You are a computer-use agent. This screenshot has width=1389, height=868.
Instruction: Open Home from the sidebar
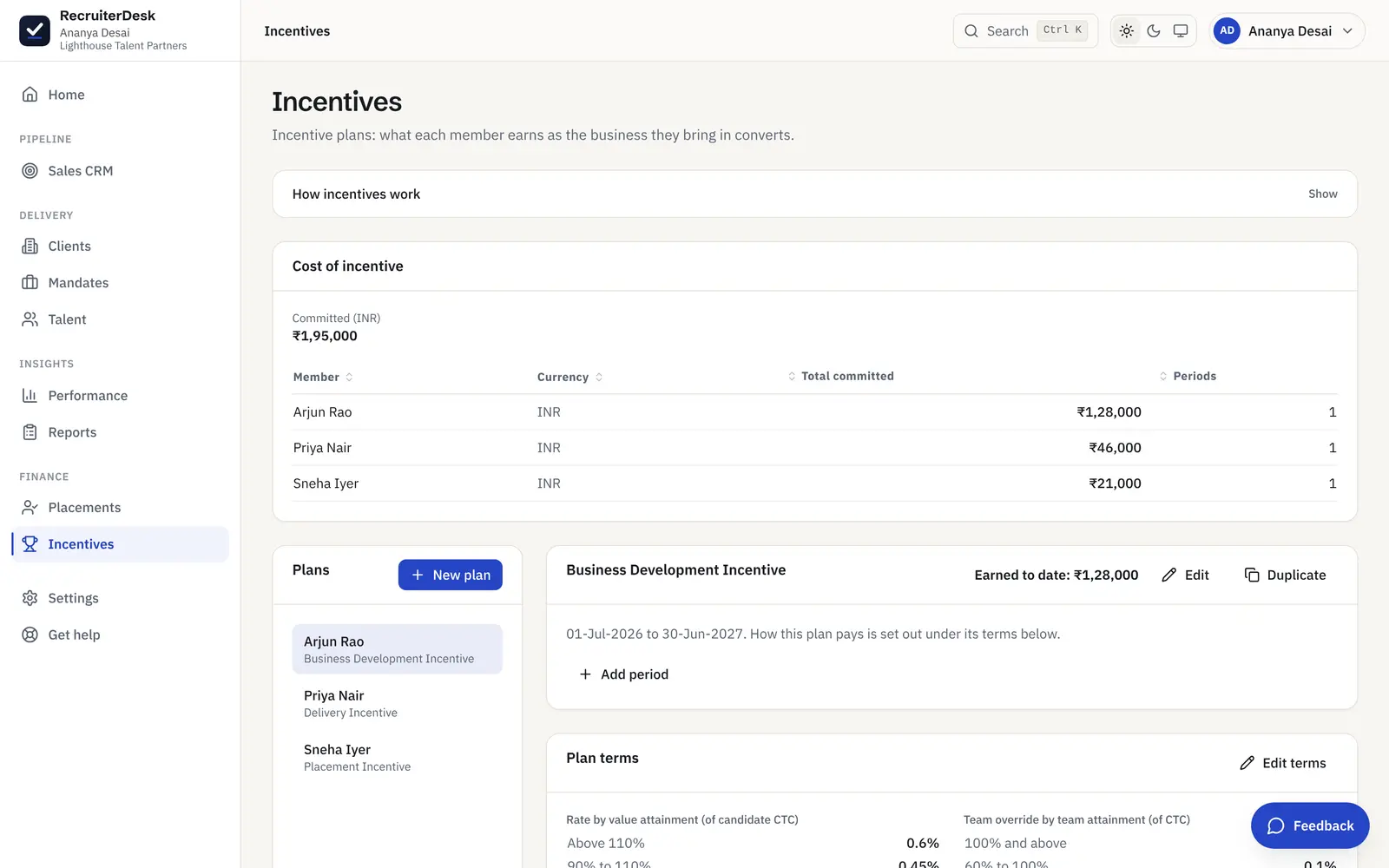[x=120, y=95]
